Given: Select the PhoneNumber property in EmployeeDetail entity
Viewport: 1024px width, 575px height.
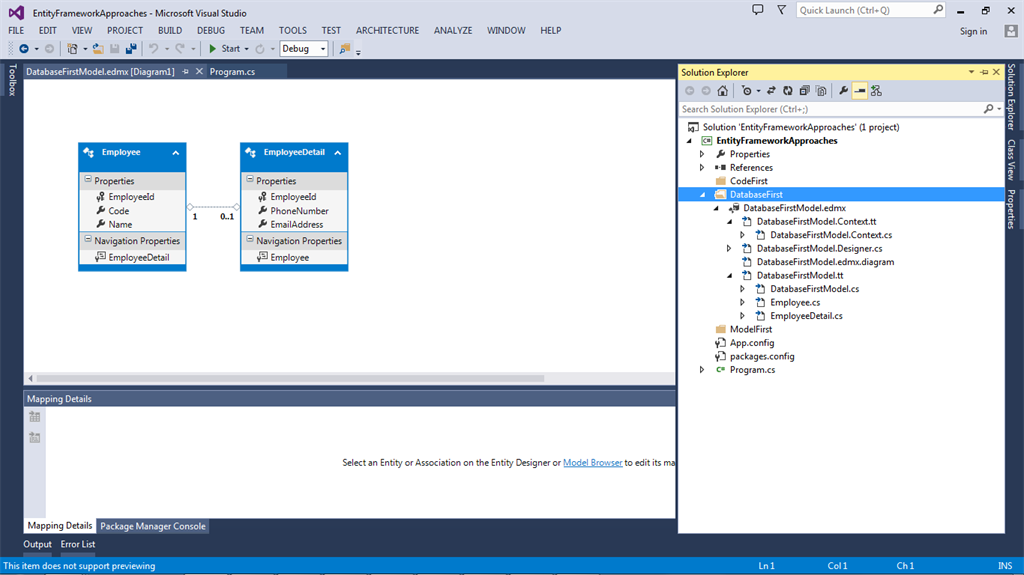Looking at the screenshot, I should pos(299,211).
